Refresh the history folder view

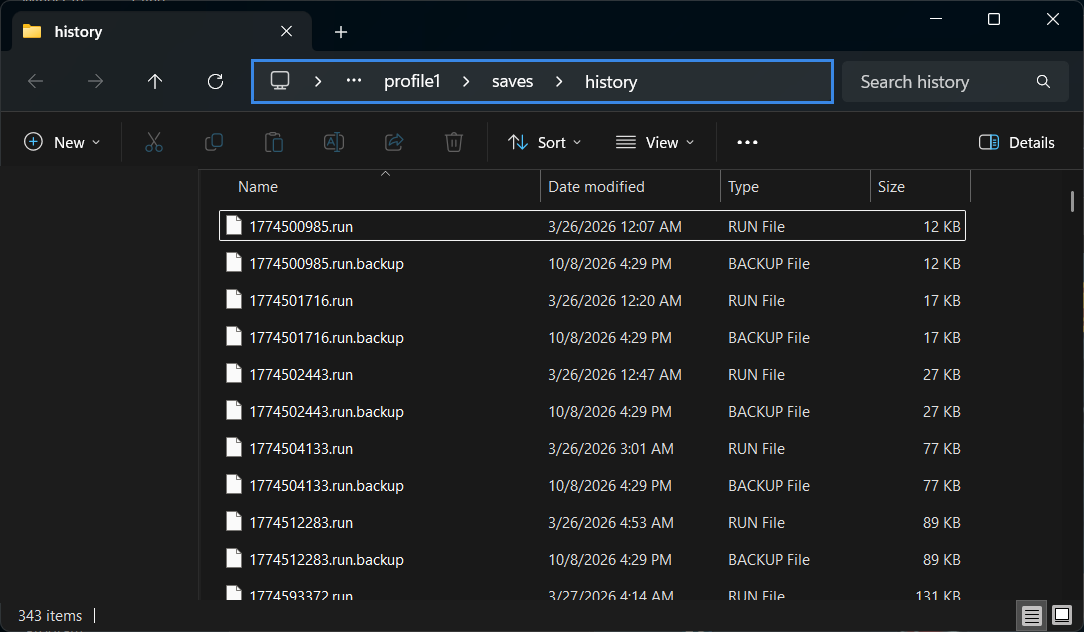[216, 82]
